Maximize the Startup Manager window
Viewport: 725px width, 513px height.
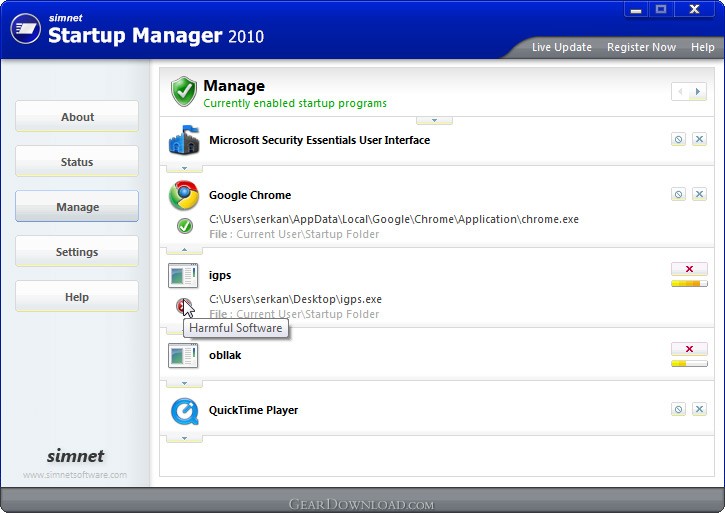661,9
